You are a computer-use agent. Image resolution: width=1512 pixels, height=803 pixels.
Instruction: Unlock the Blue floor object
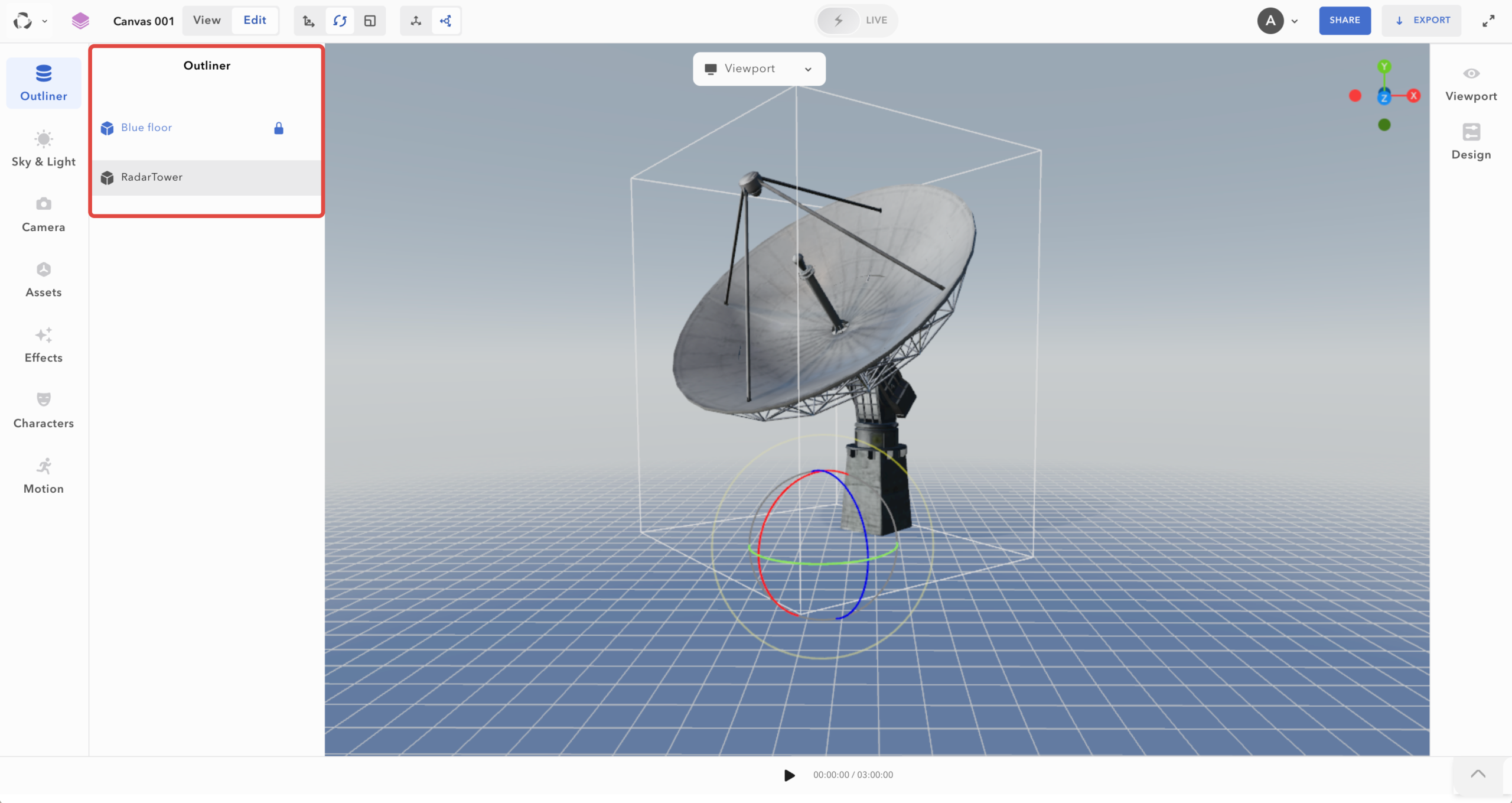(278, 128)
